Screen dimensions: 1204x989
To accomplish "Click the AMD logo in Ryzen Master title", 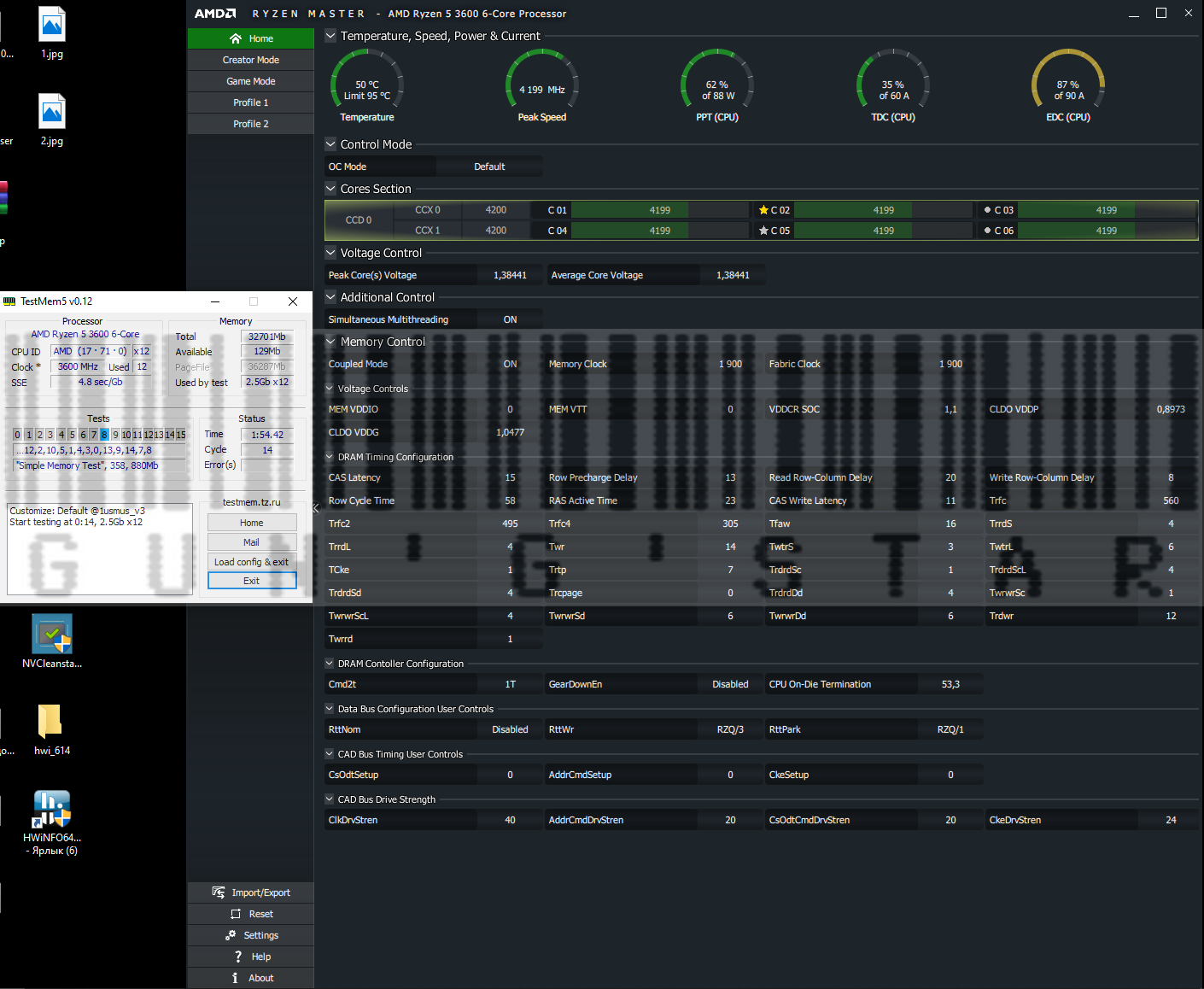I will point(215,14).
